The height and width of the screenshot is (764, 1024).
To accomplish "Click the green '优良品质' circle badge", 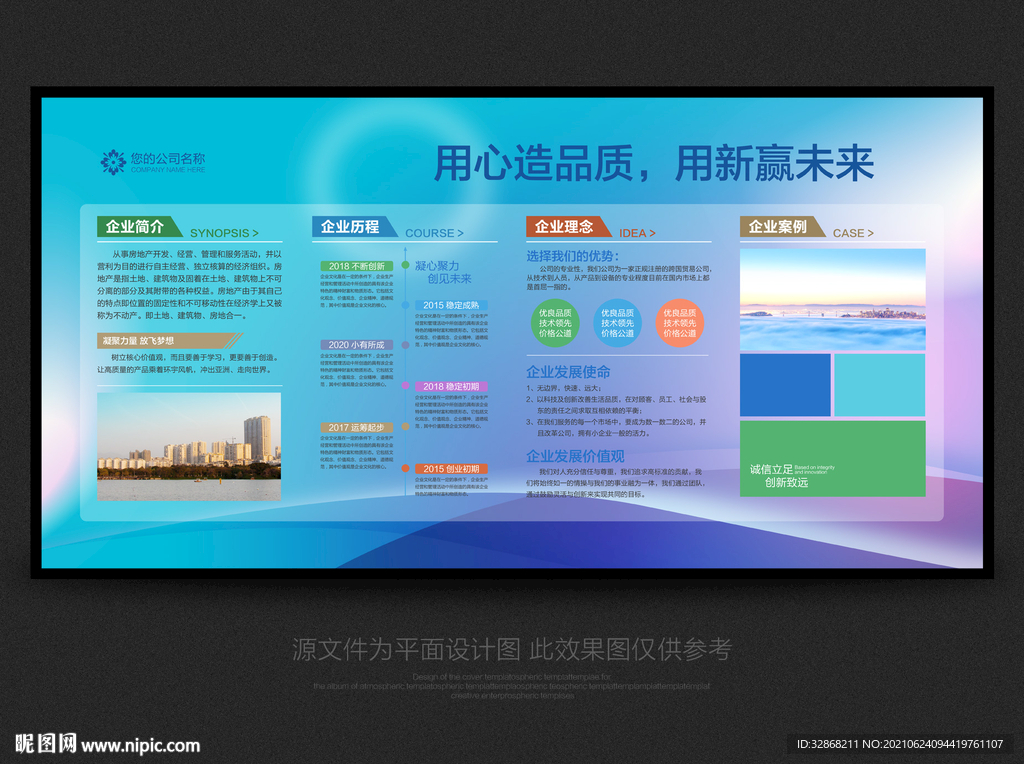I will point(555,323).
